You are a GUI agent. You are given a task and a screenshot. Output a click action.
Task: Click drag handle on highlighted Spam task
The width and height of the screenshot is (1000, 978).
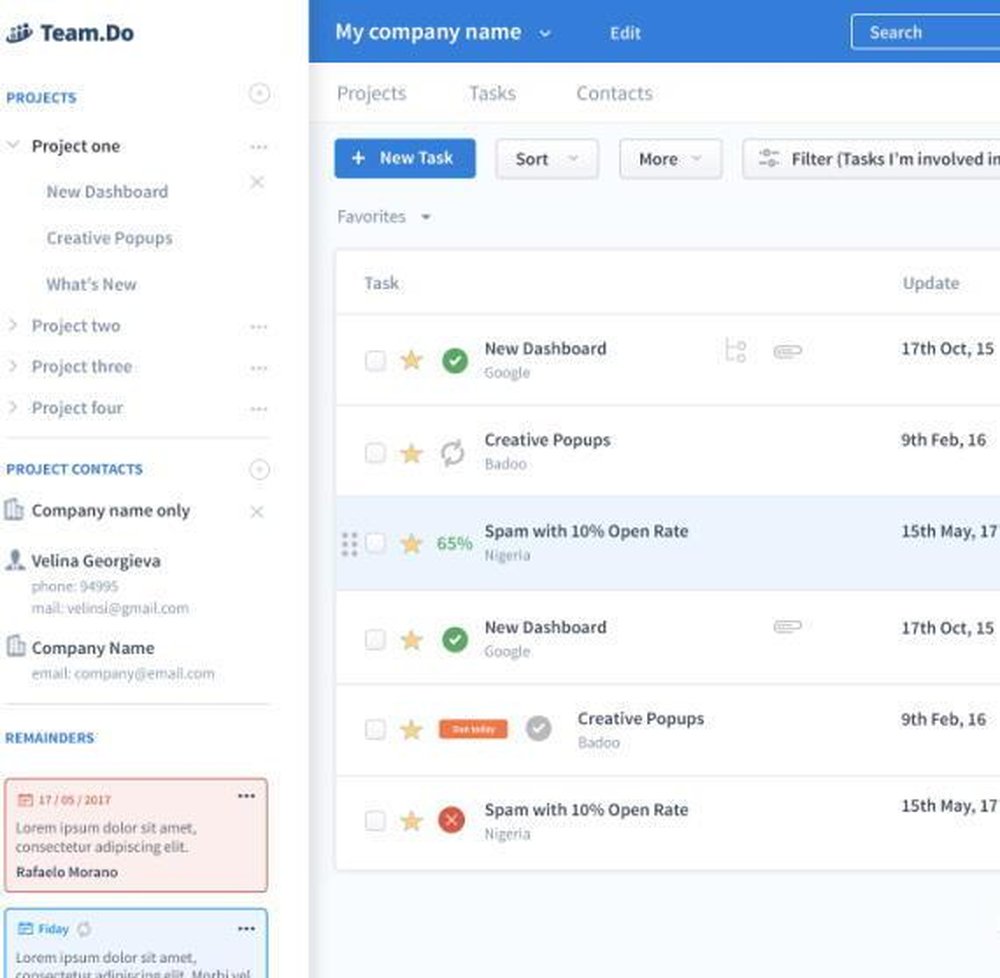click(x=349, y=544)
